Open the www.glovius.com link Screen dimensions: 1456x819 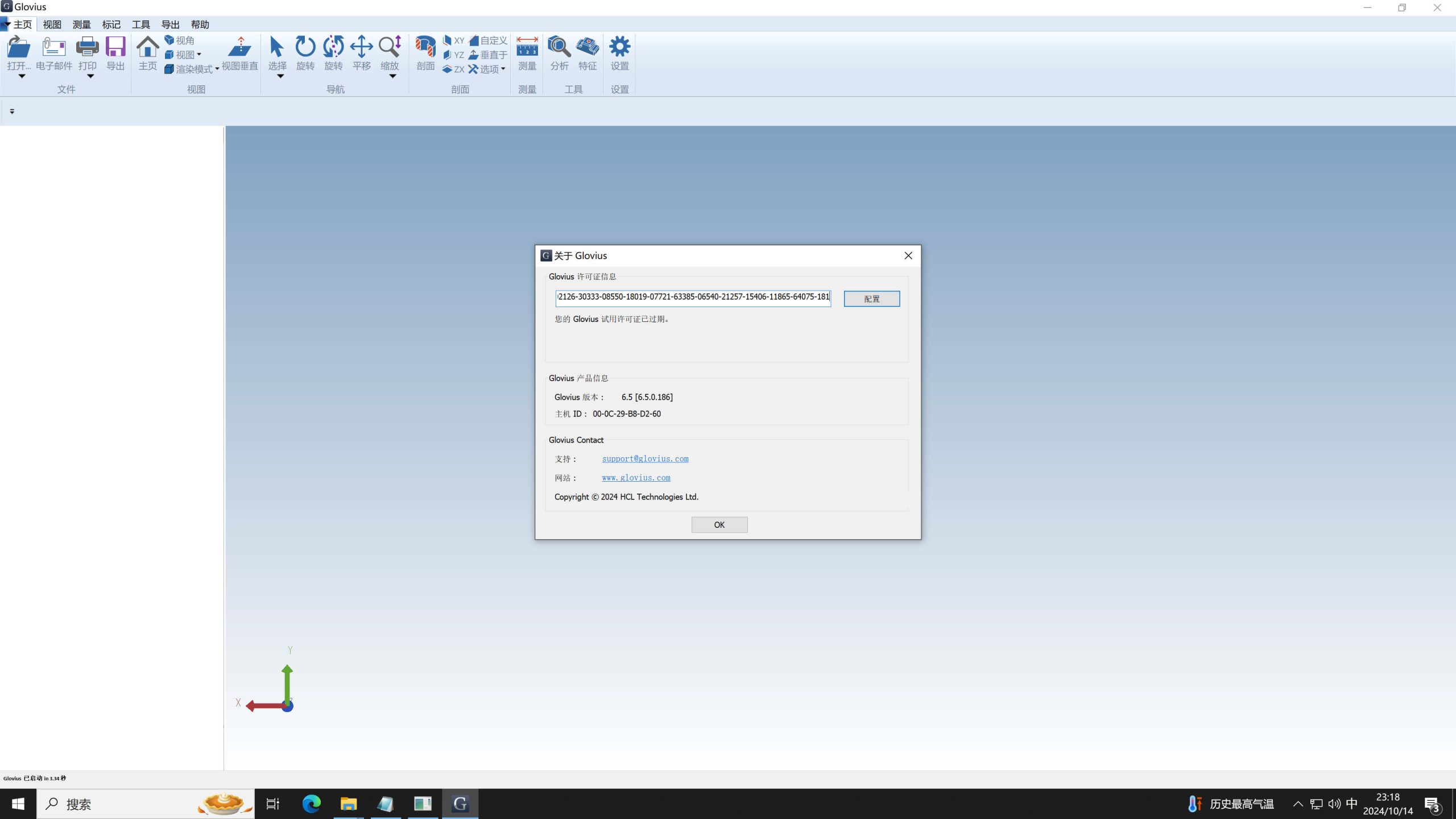[x=636, y=478]
